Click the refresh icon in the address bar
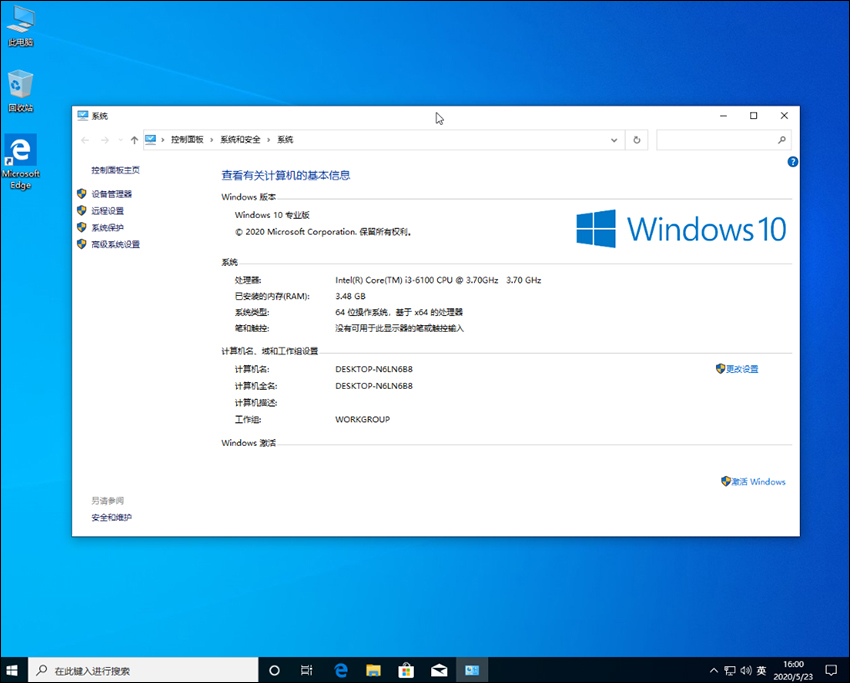Screen dimensions: 850x683 coord(637,140)
